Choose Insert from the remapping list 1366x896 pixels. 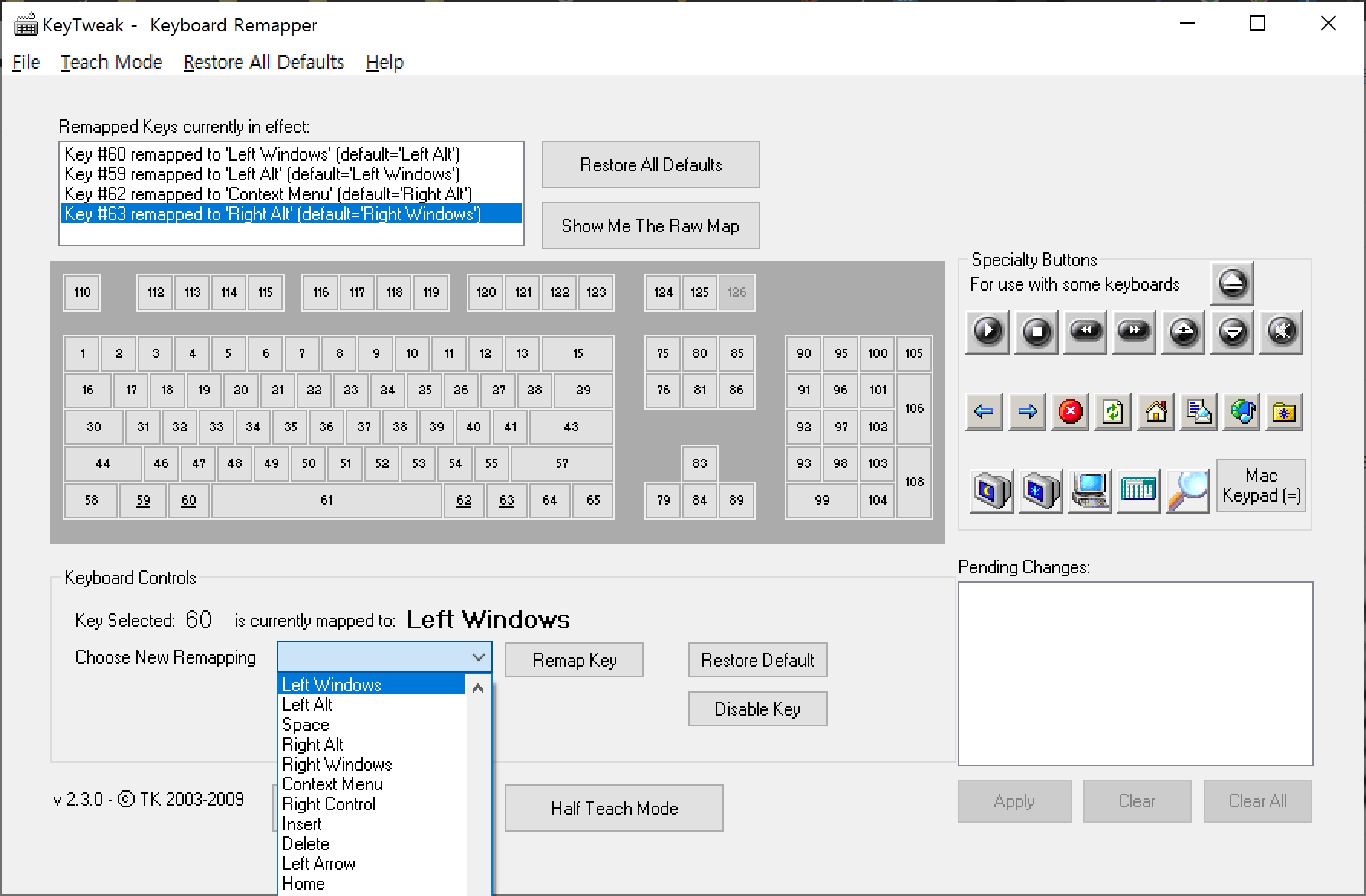(372, 823)
